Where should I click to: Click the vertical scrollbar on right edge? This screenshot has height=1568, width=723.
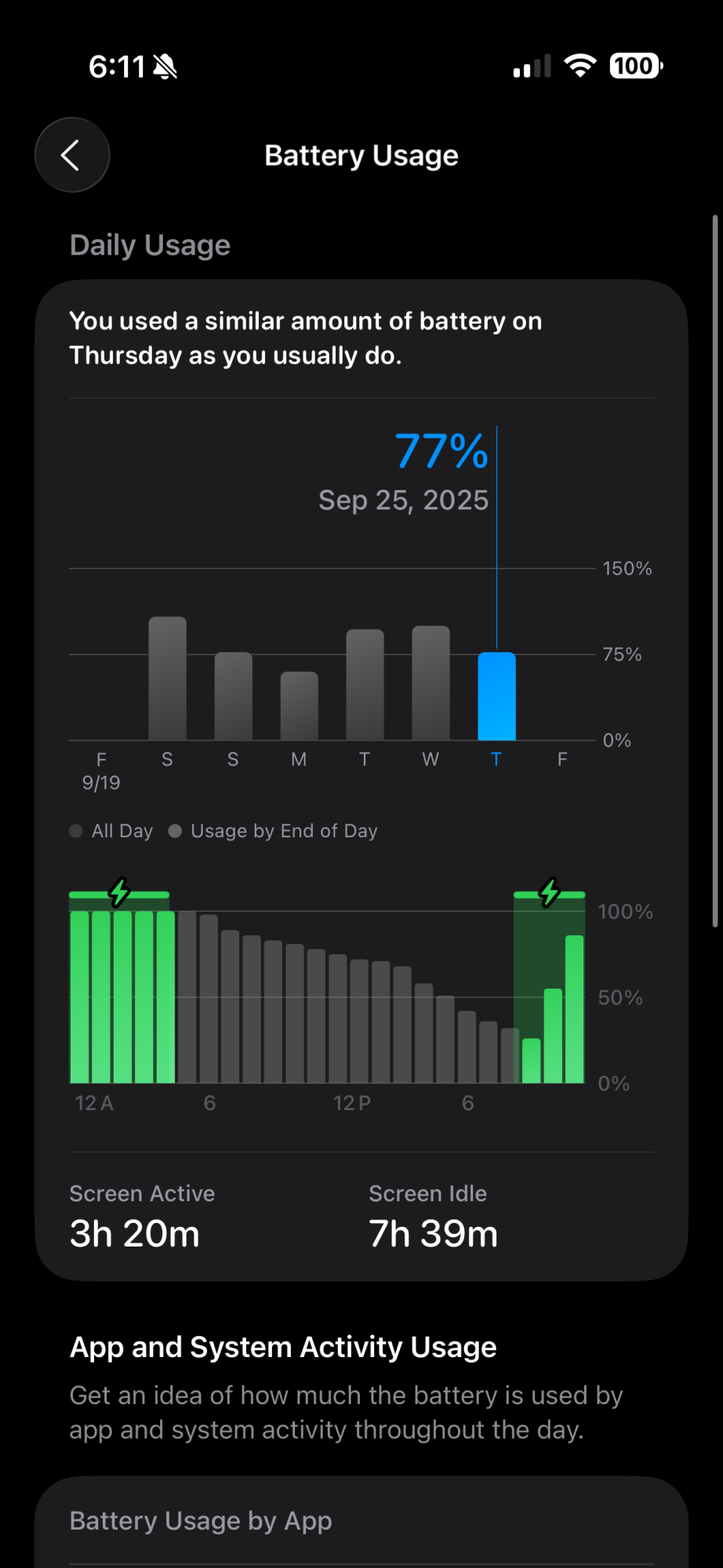pyautogui.click(x=714, y=571)
